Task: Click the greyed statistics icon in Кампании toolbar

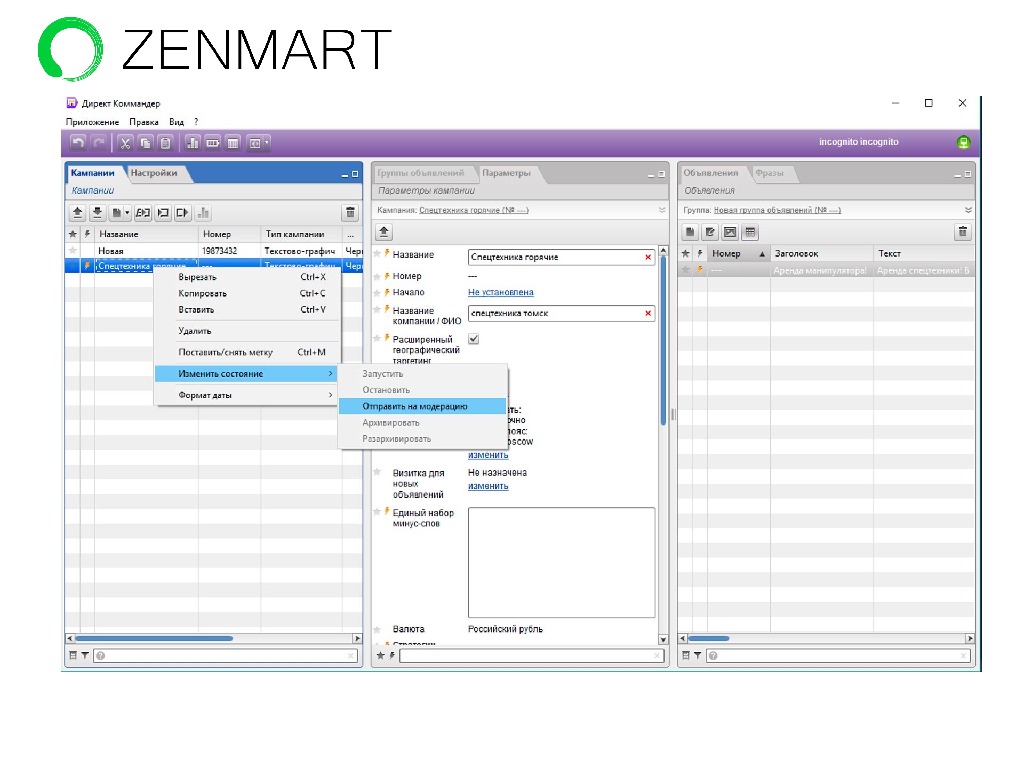Action: click(204, 212)
